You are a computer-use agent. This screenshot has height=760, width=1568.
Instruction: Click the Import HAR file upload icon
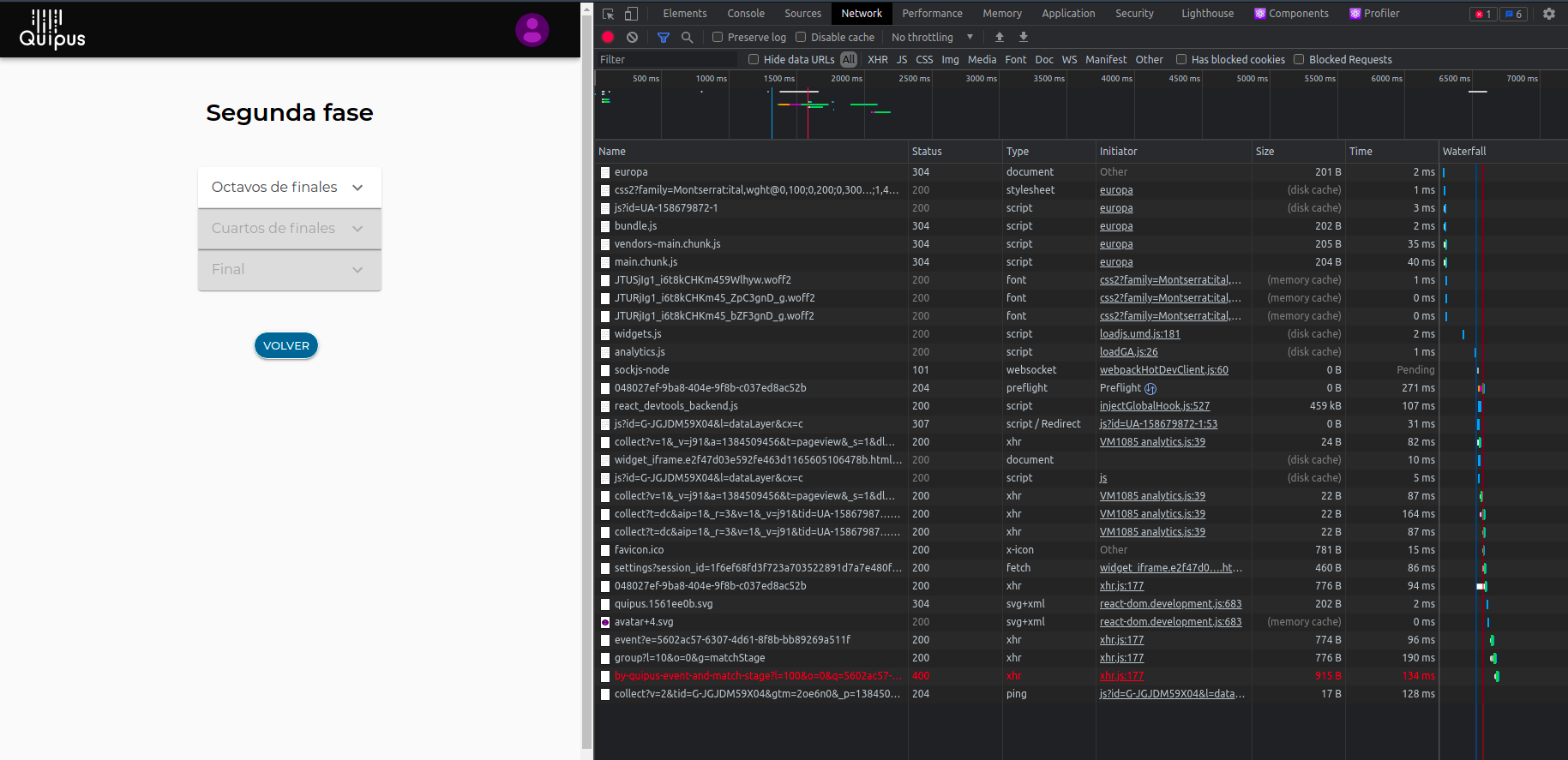[999, 37]
